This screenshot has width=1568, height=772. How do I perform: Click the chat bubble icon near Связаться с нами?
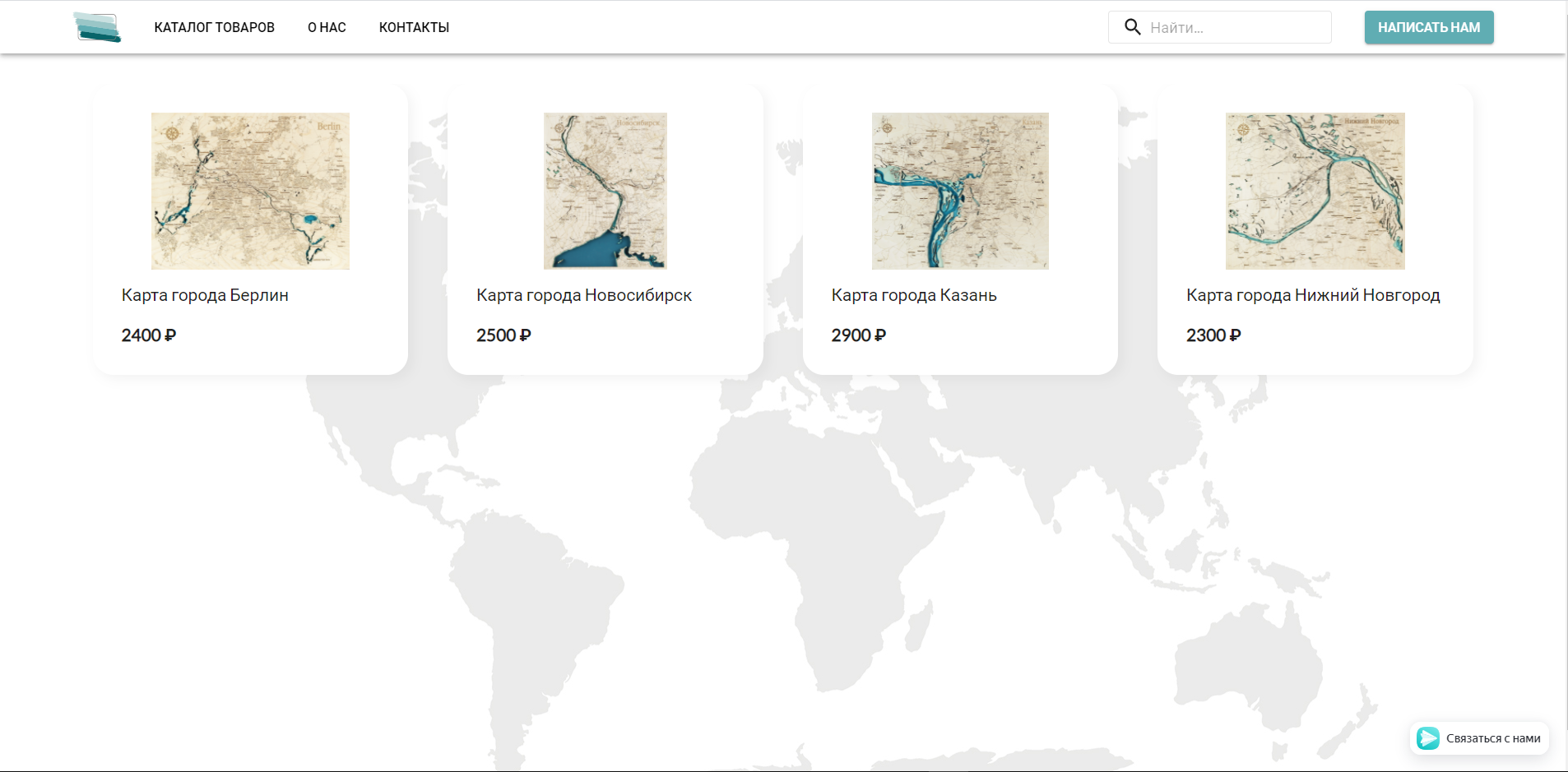coord(1428,738)
